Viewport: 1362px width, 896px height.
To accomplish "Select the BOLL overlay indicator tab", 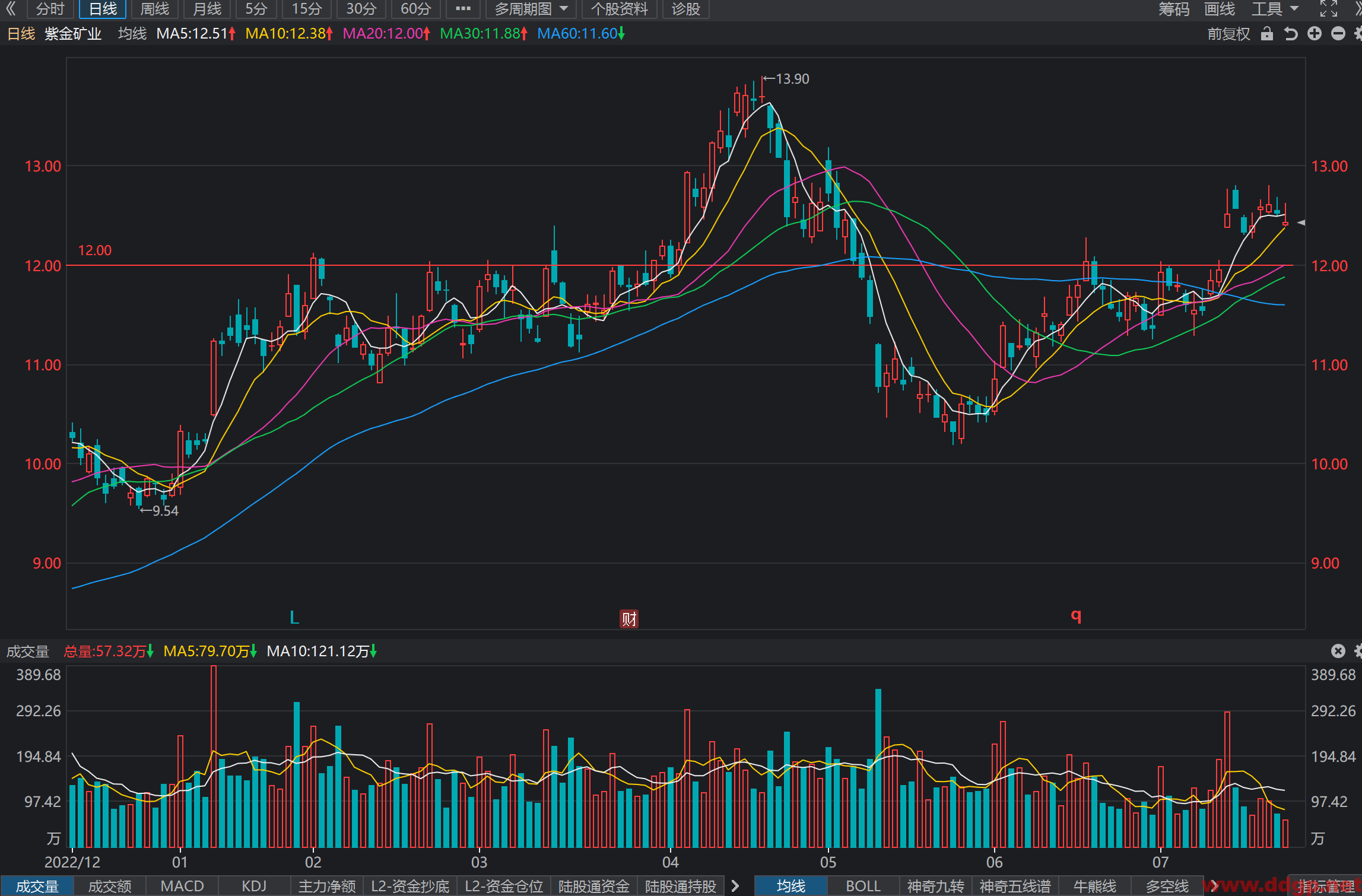I will tap(863, 886).
